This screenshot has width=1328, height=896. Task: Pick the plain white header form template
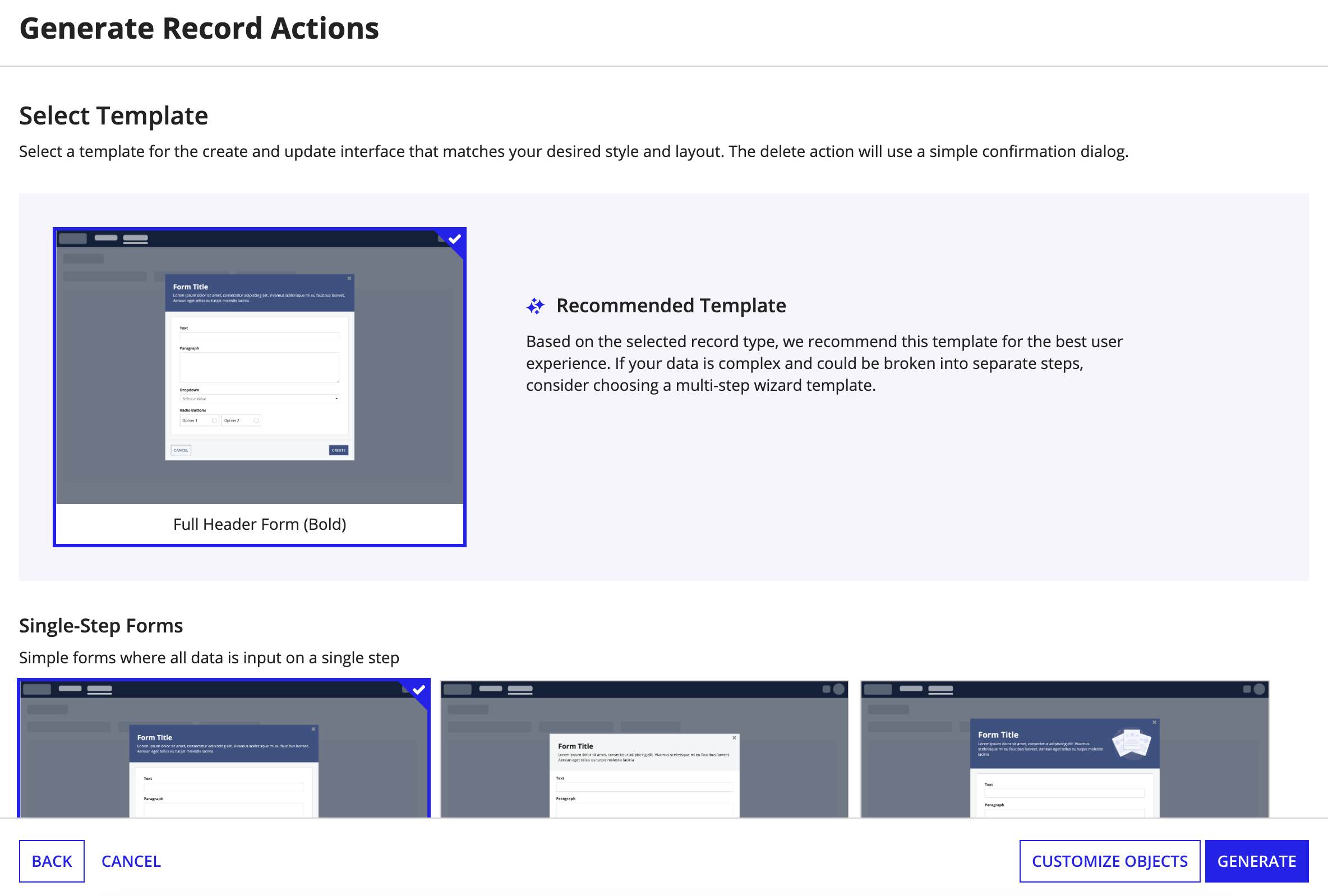[644, 749]
